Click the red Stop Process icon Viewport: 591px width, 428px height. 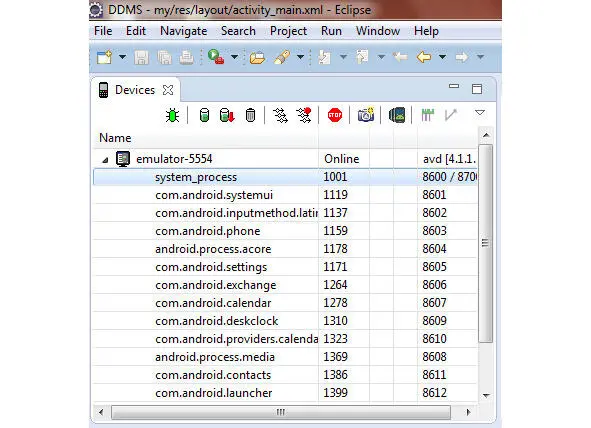335,115
